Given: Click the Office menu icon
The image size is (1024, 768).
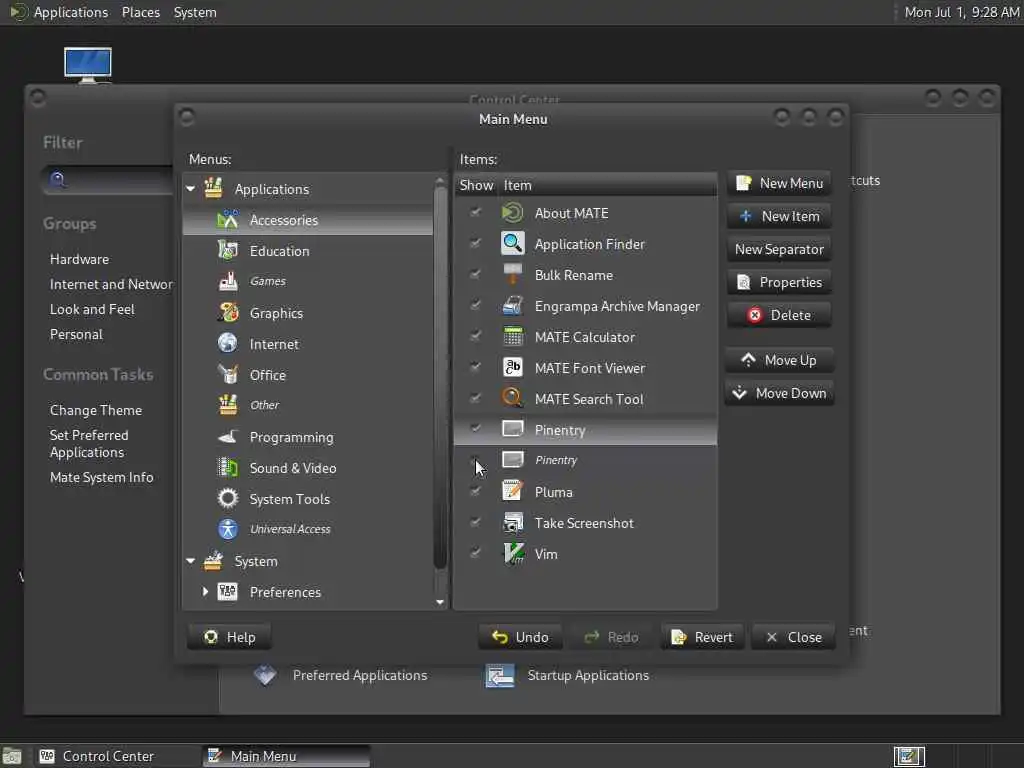Looking at the screenshot, I should 227,374.
